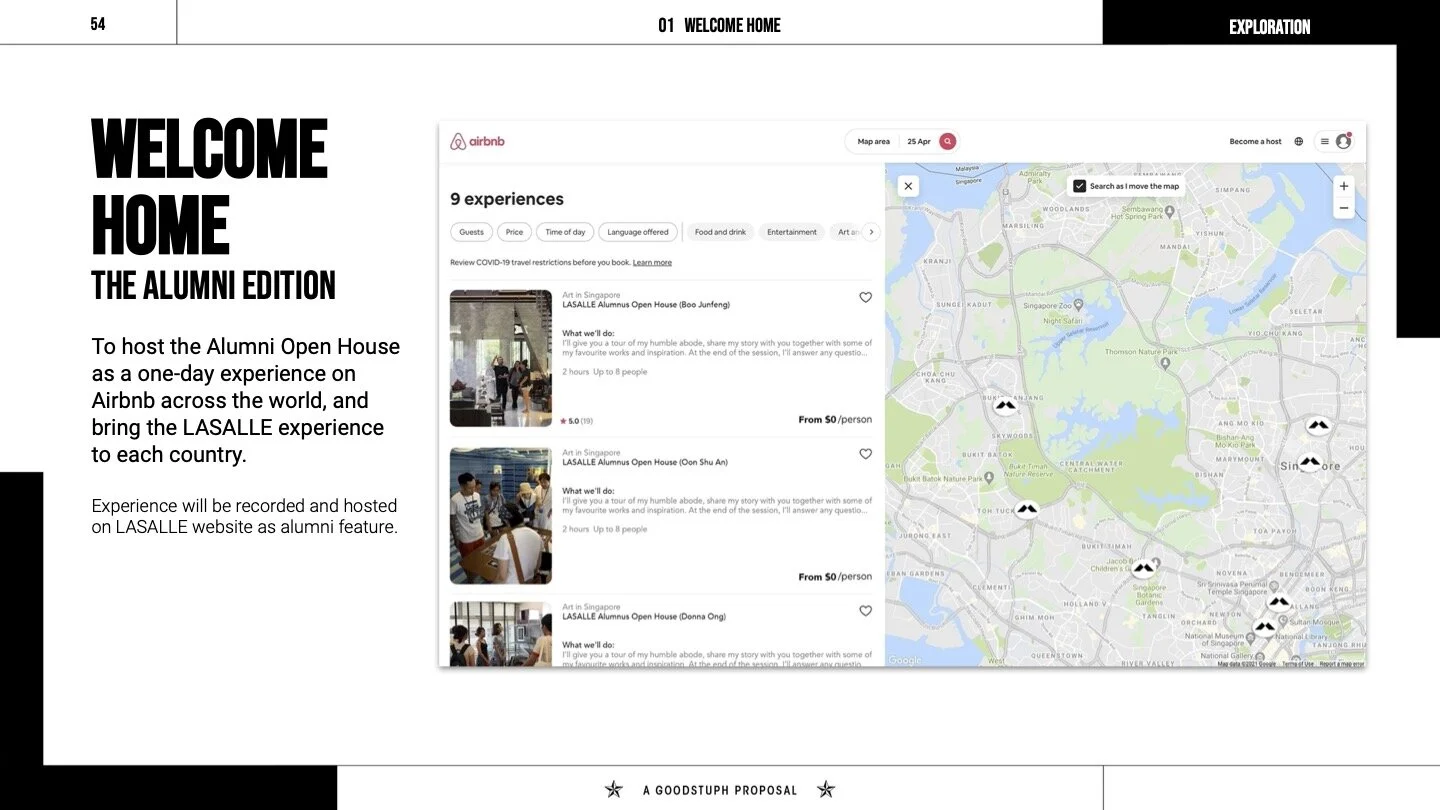Viewport: 1440px width, 810px height.
Task: Select the Entertainment category
Action: (x=792, y=232)
